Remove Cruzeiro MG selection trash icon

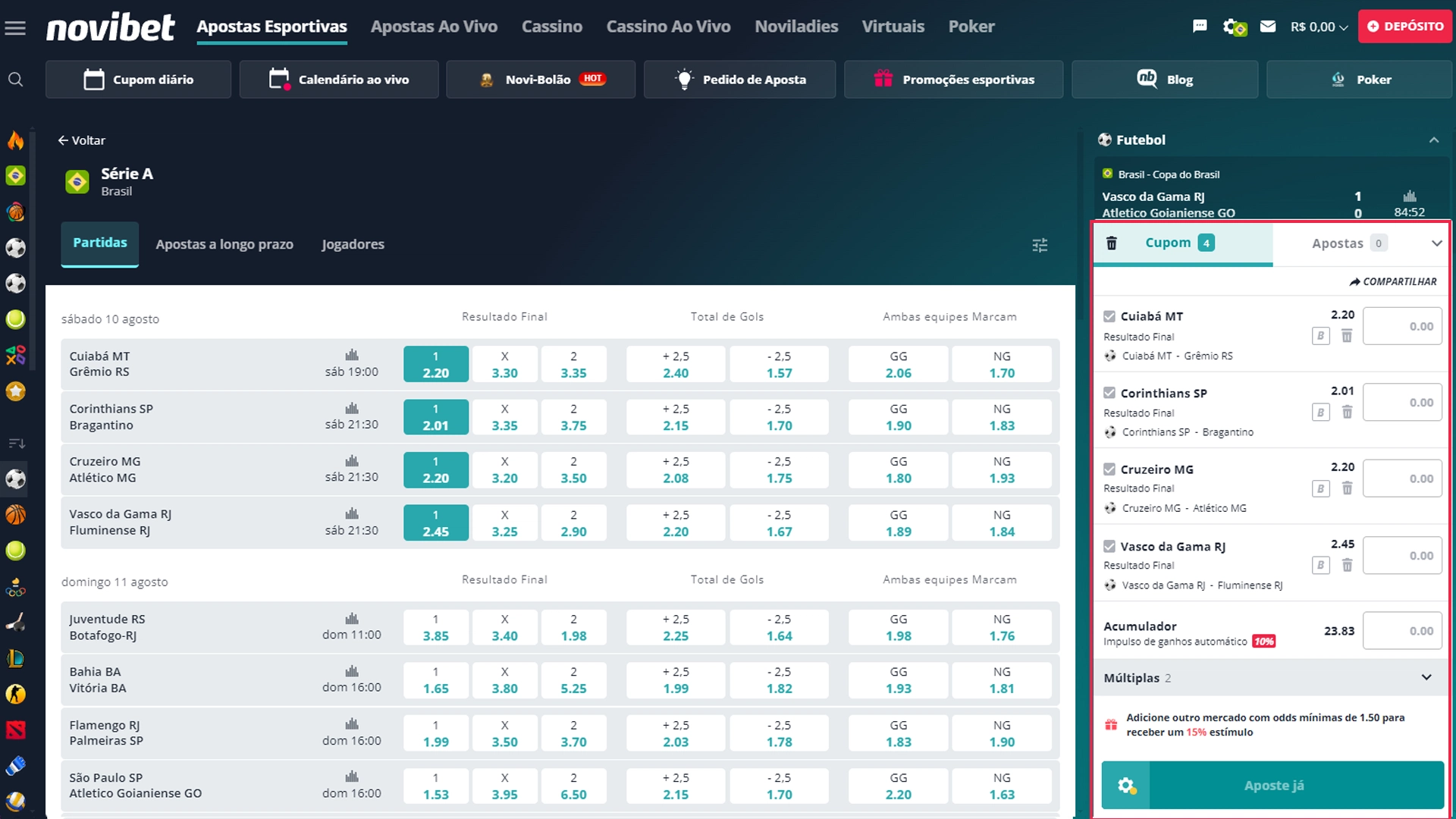tap(1347, 488)
